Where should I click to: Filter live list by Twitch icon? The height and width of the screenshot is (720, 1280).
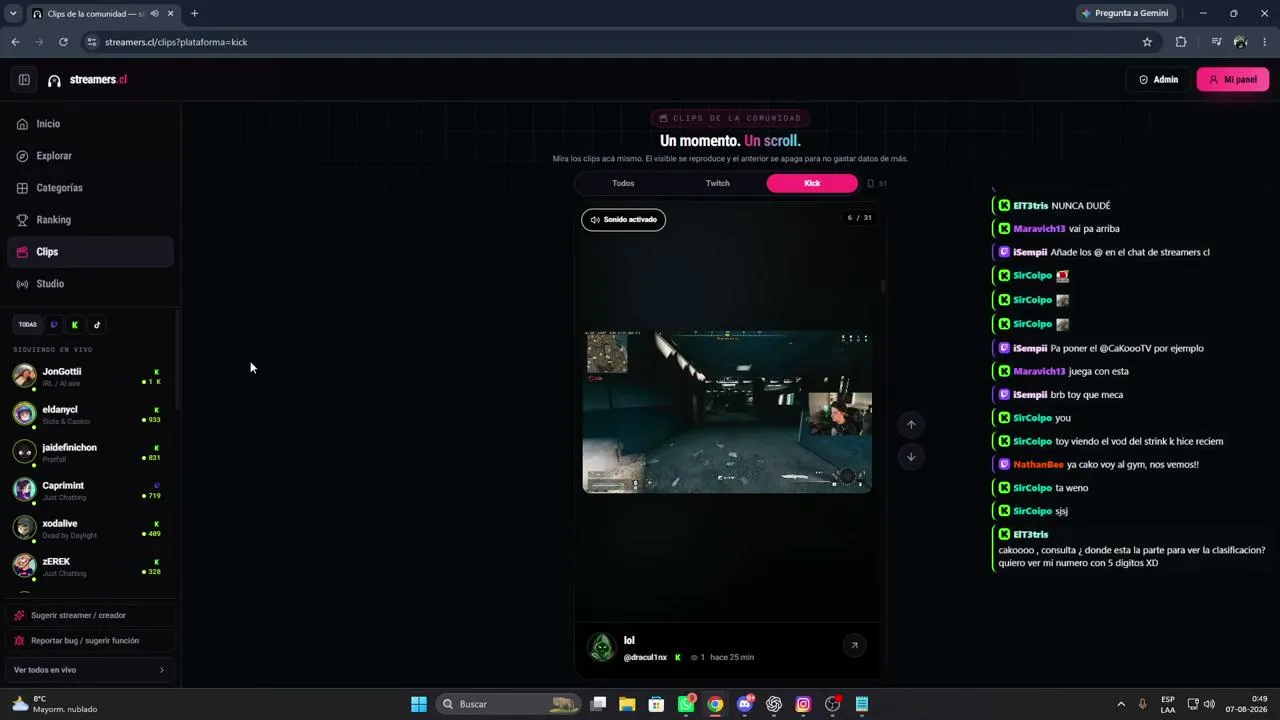54,325
